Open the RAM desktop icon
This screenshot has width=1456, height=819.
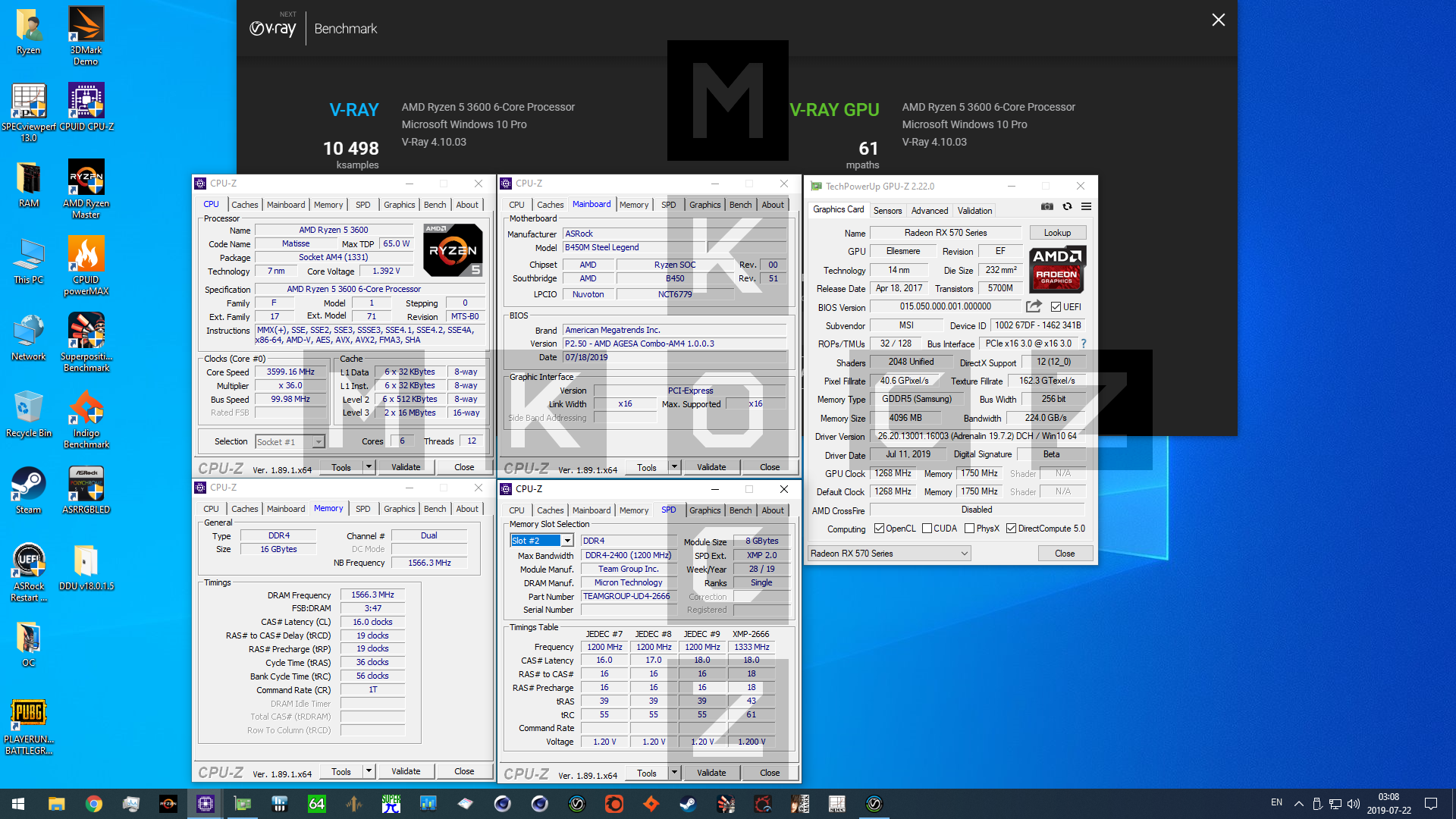28,184
